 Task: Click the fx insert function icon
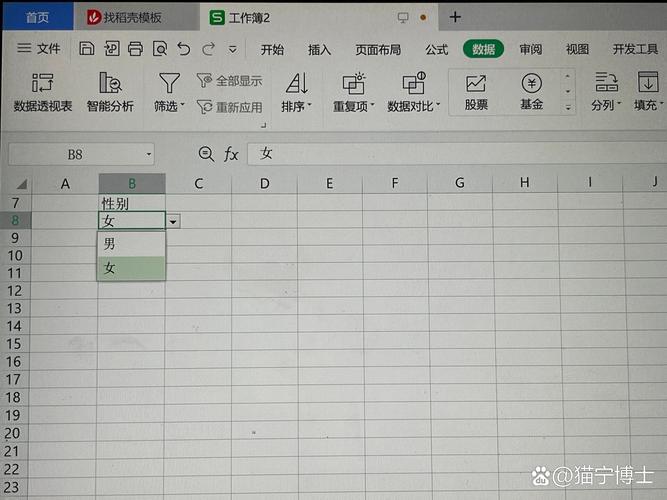[231, 154]
